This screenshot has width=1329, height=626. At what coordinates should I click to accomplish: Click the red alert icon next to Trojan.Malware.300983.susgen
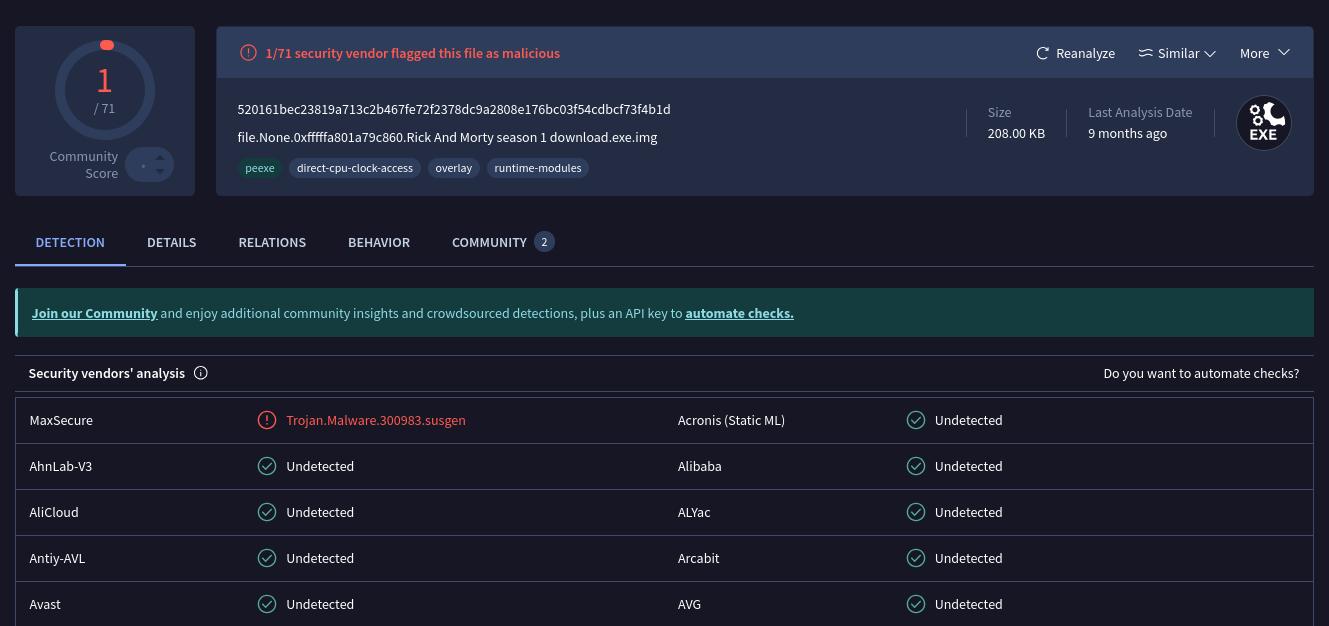(267, 420)
